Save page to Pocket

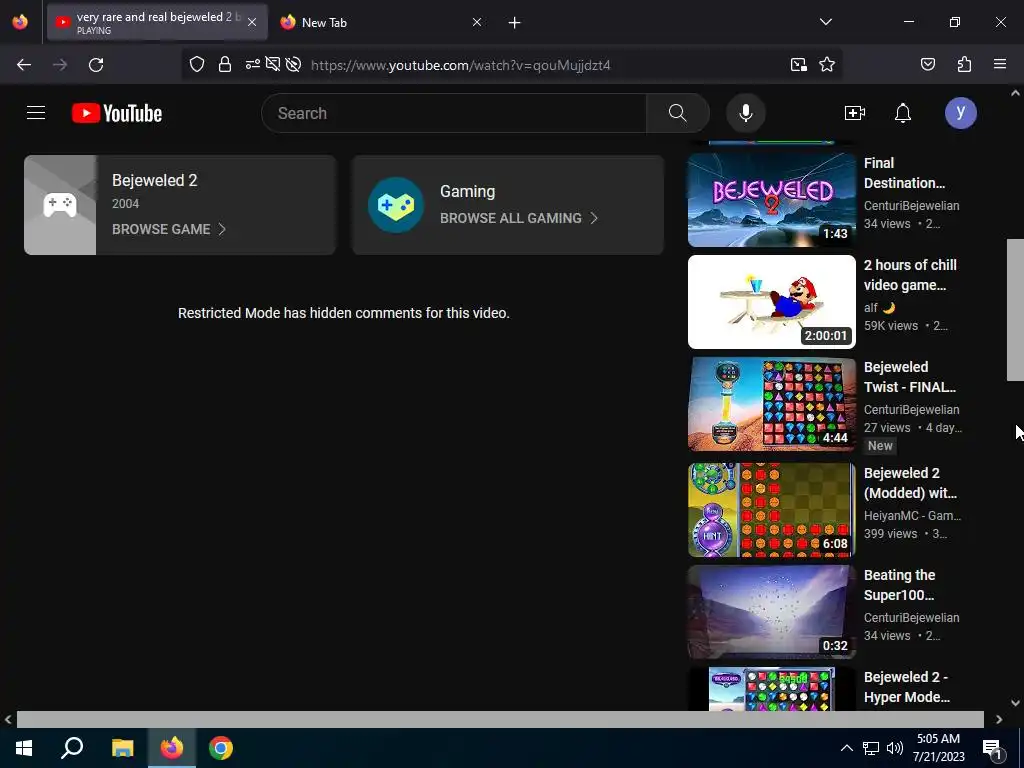927,64
